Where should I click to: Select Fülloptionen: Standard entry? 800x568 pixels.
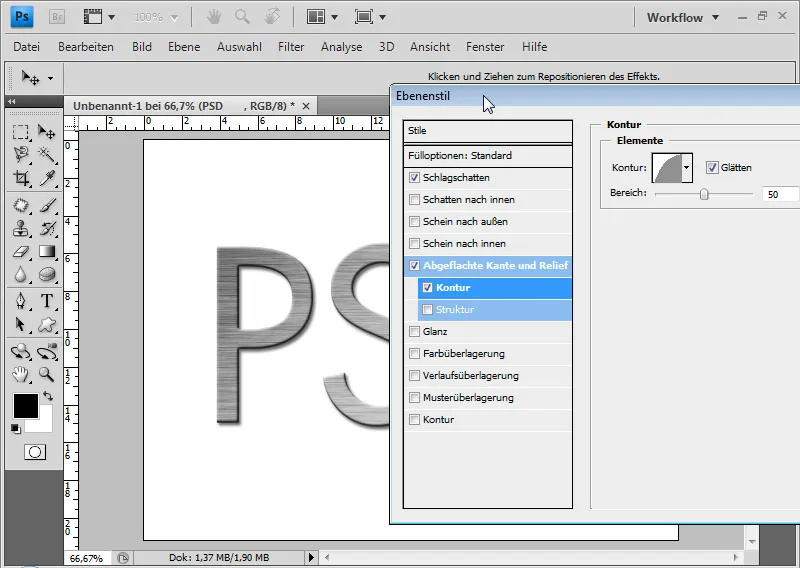point(488,156)
